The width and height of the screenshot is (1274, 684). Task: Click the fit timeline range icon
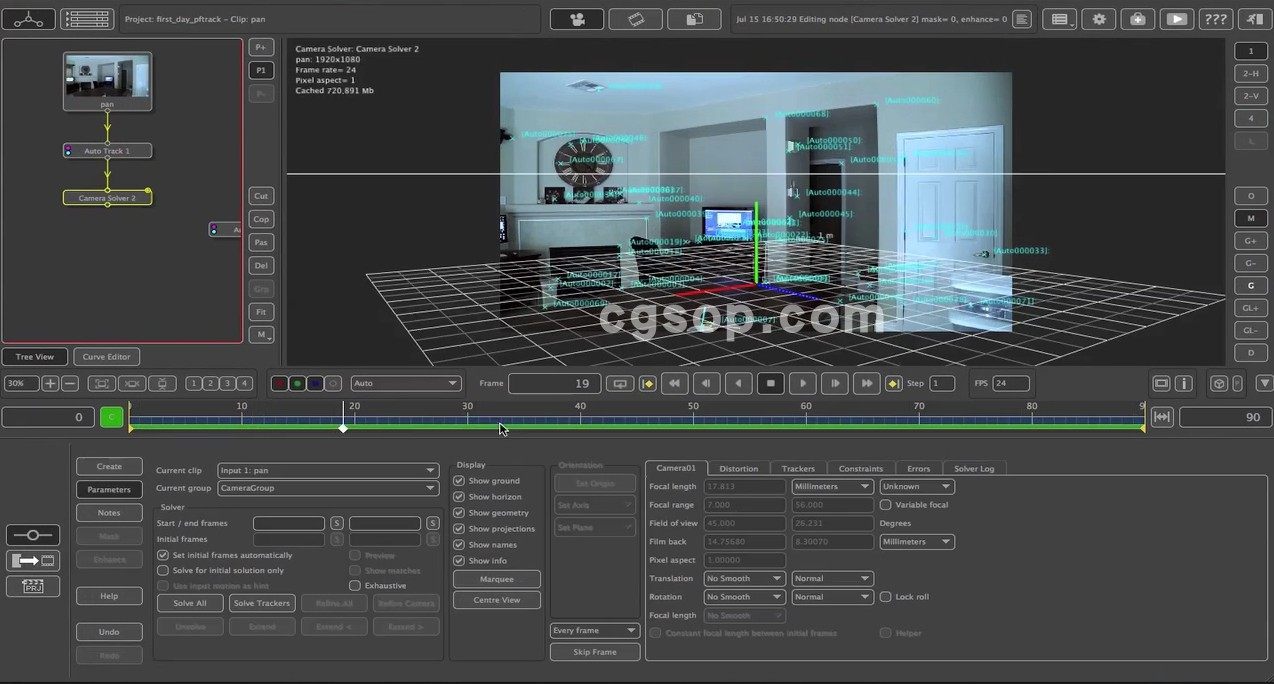point(1162,417)
